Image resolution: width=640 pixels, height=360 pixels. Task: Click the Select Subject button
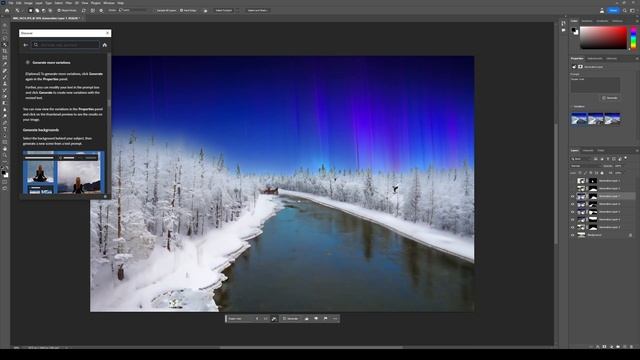tap(224, 10)
